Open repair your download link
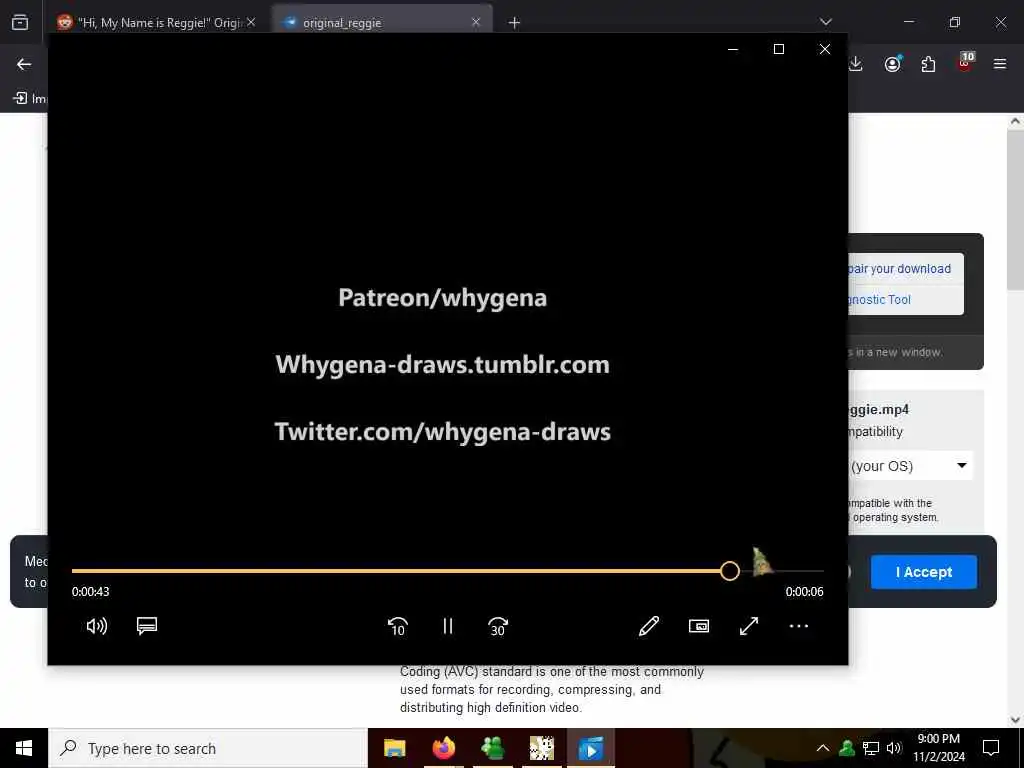This screenshot has height=768, width=1024. point(899,269)
